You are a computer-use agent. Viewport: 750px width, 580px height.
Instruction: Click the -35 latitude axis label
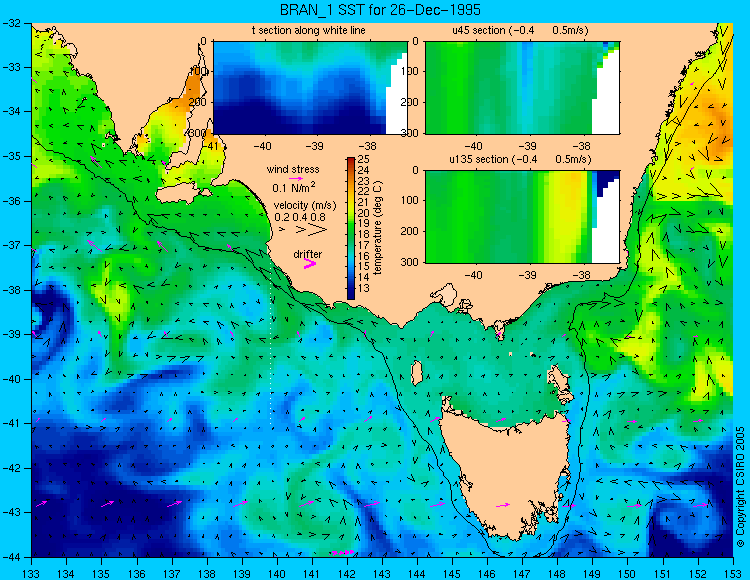12,156
